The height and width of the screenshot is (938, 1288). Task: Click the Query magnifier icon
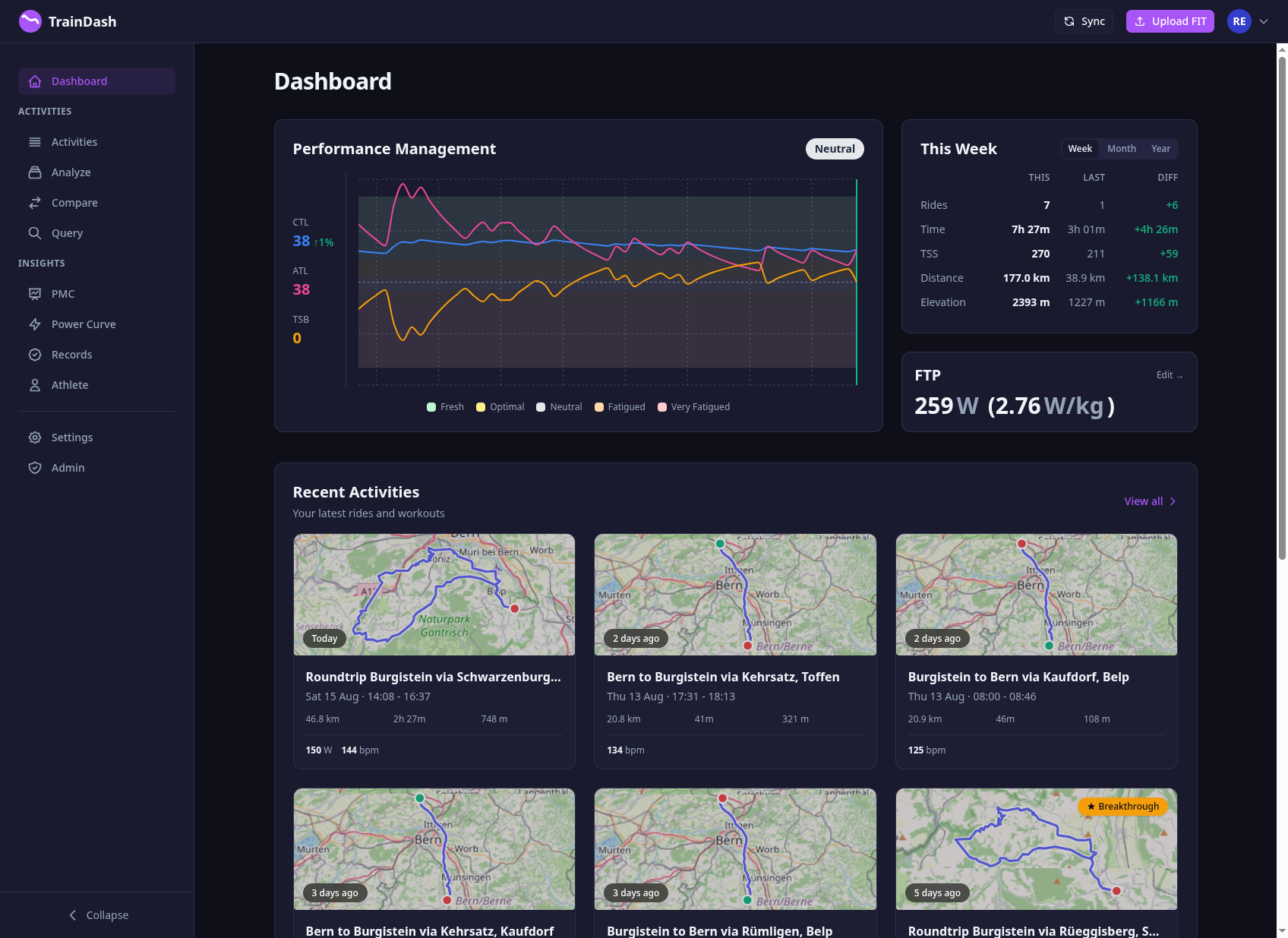pos(35,233)
